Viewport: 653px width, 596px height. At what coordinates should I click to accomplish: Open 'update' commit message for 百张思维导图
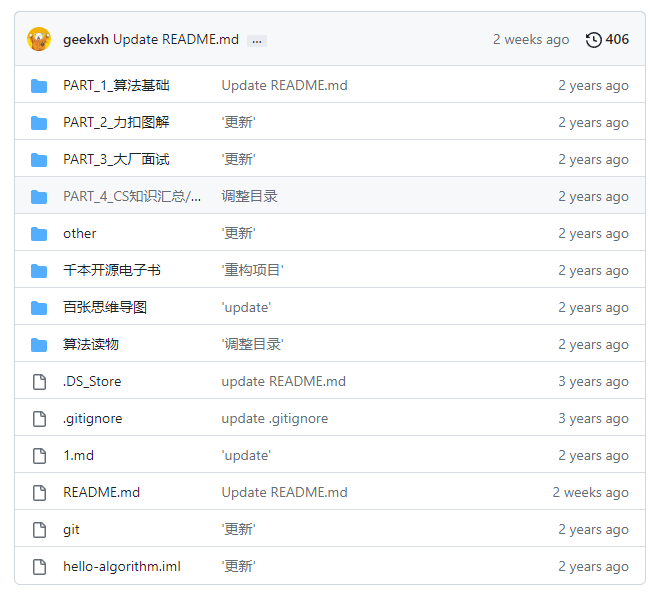[246, 308]
